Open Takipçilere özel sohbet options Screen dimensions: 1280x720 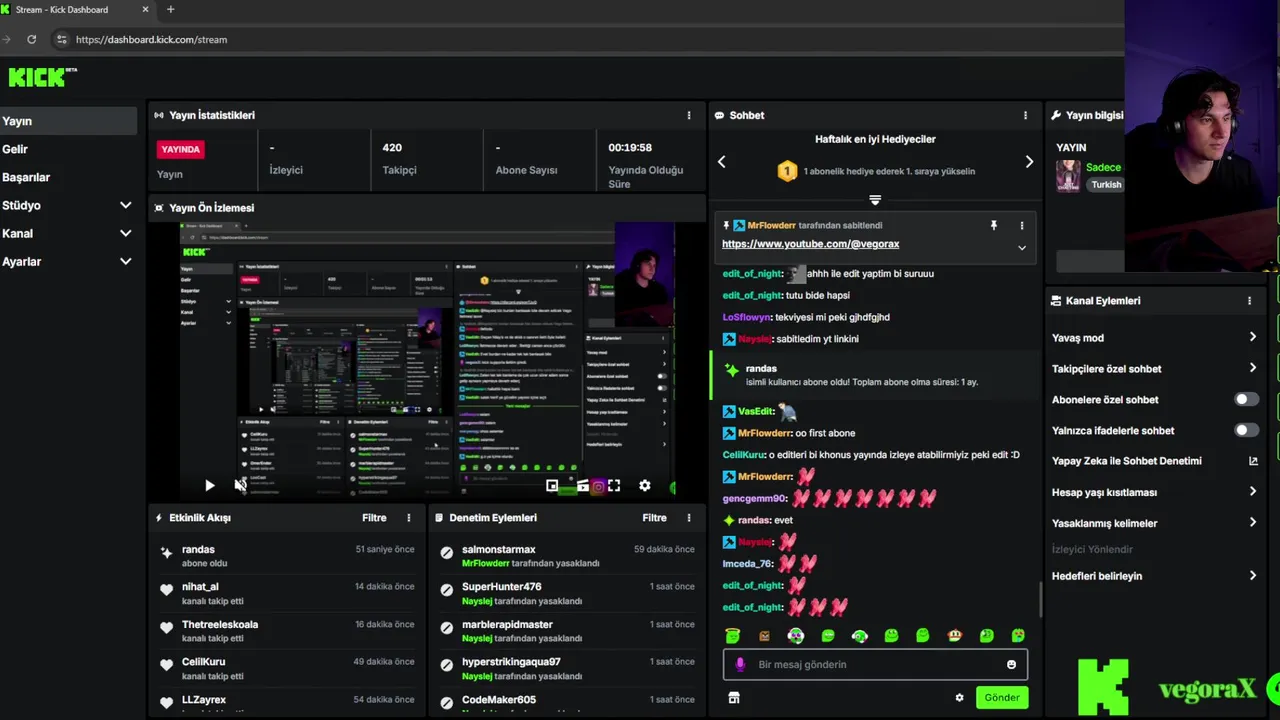coord(1154,369)
